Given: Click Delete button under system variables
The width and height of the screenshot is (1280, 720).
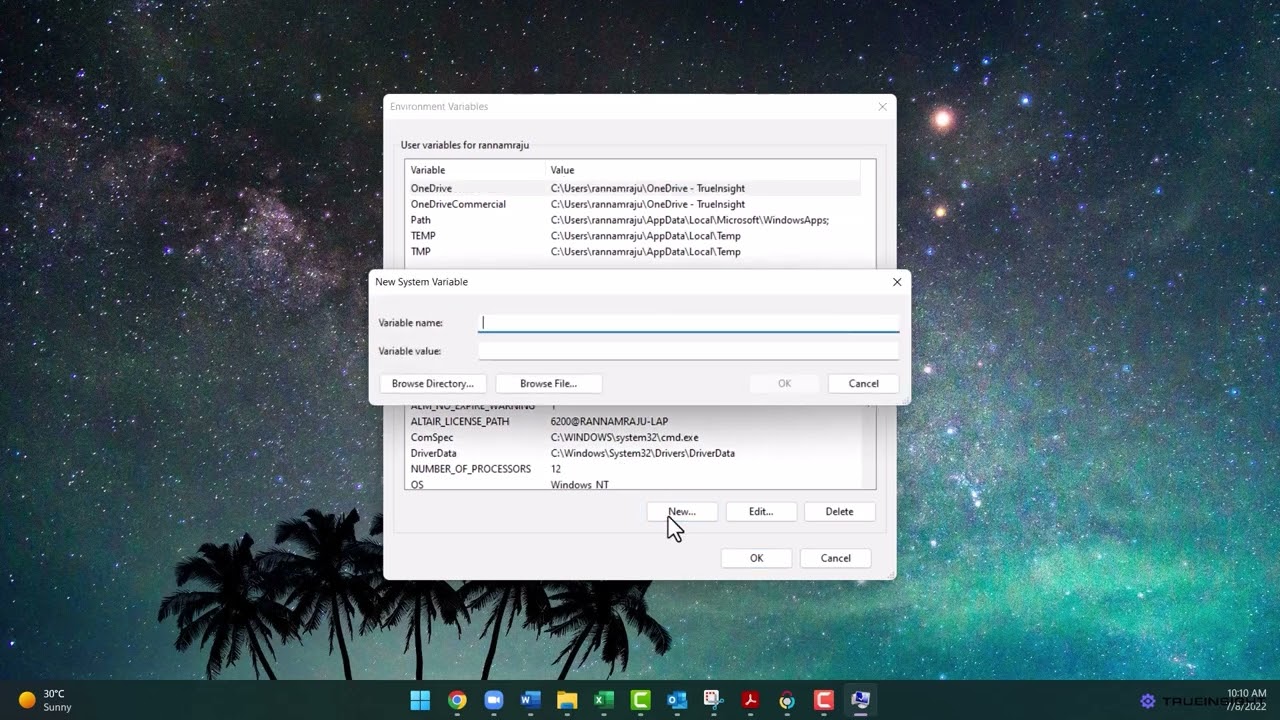Looking at the screenshot, I should pyautogui.click(x=839, y=512).
